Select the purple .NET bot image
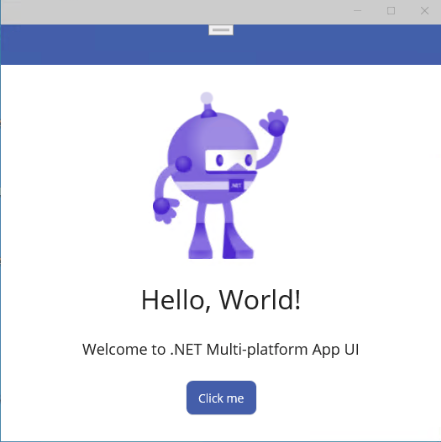This screenshot has height=442, width=441. [221, 175]
